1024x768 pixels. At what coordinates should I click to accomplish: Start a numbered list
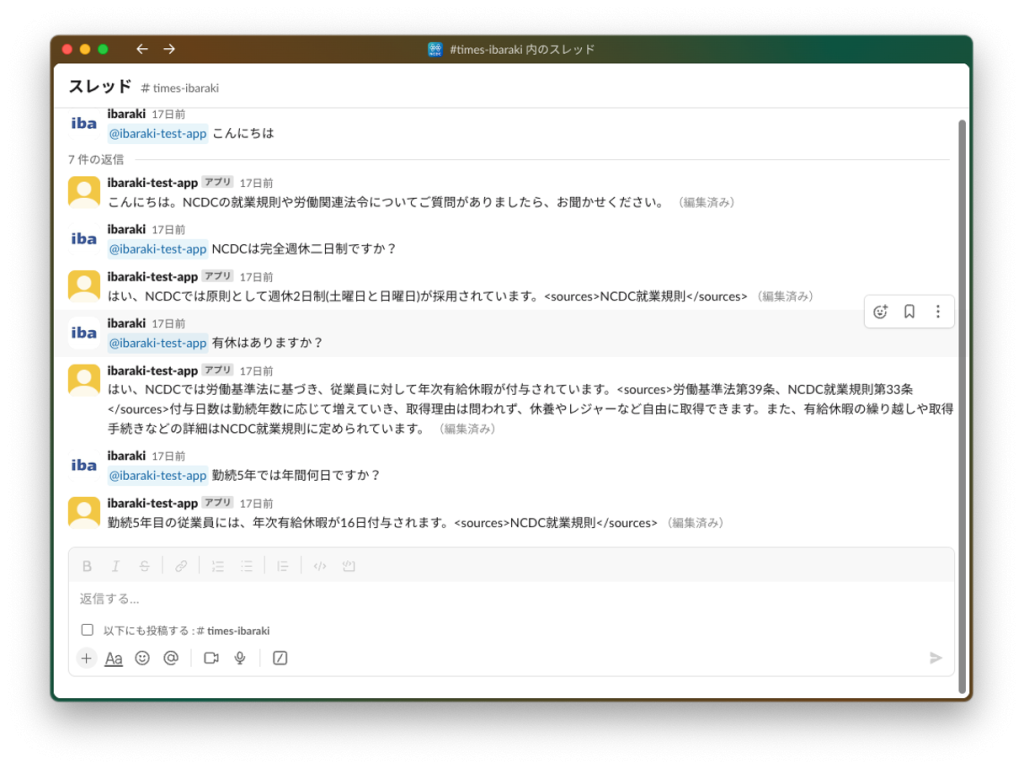pos(218,566)
